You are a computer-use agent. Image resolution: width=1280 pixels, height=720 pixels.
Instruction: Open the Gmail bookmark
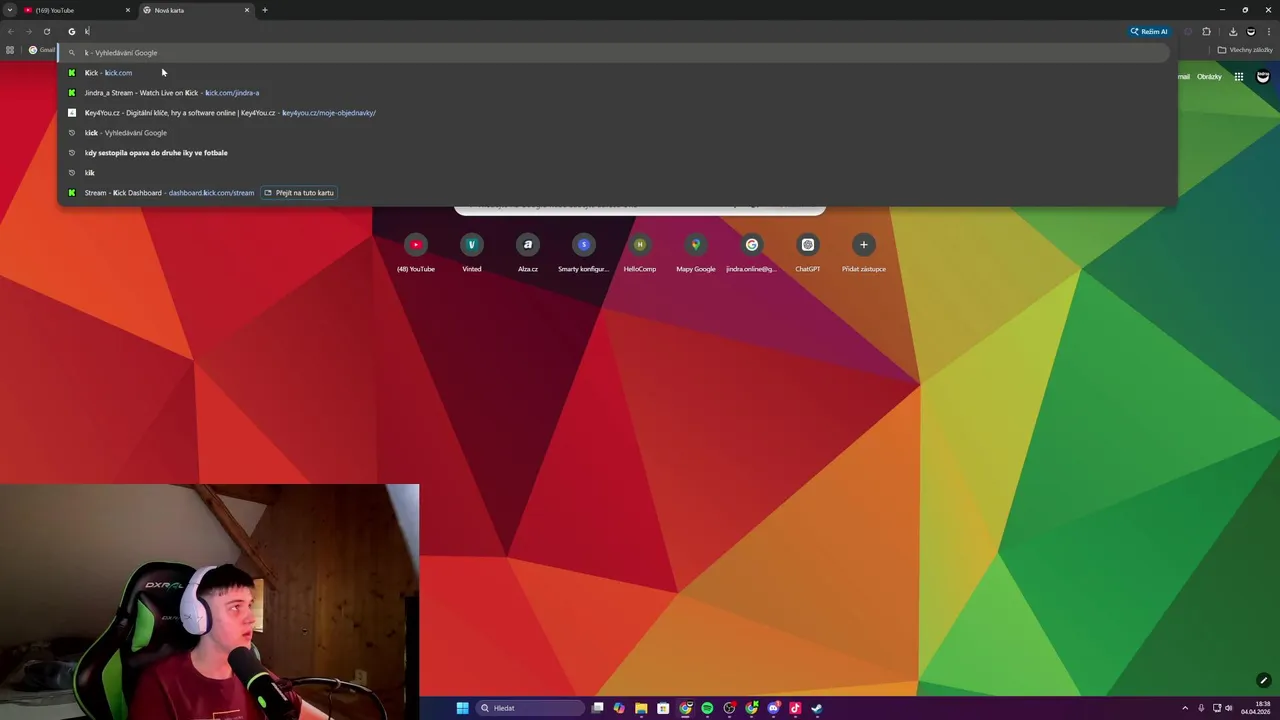coord(41,50)
